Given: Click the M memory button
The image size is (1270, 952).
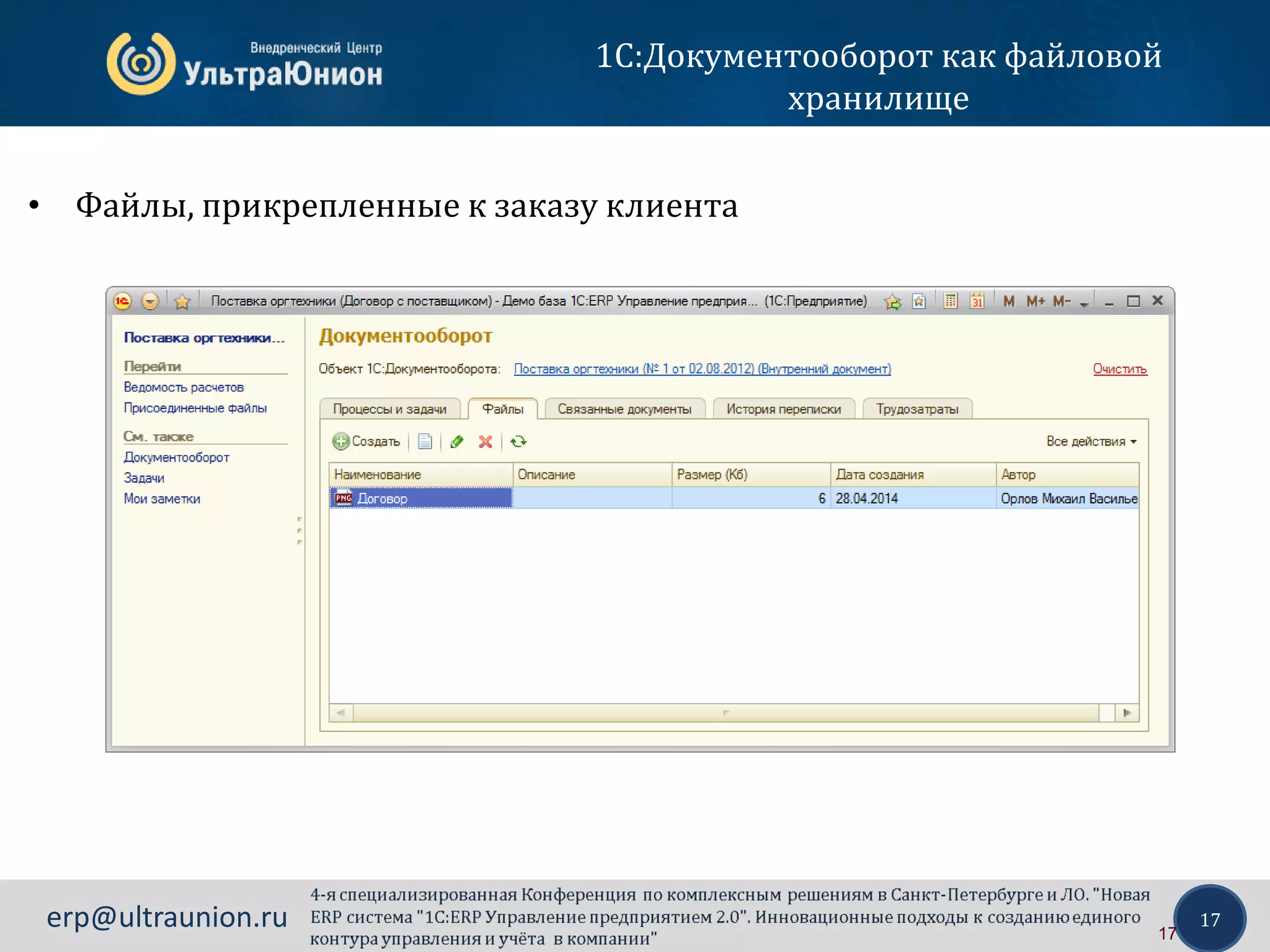Looking at the screenshot, I should pyautogui.click(x=1009, y=301).
